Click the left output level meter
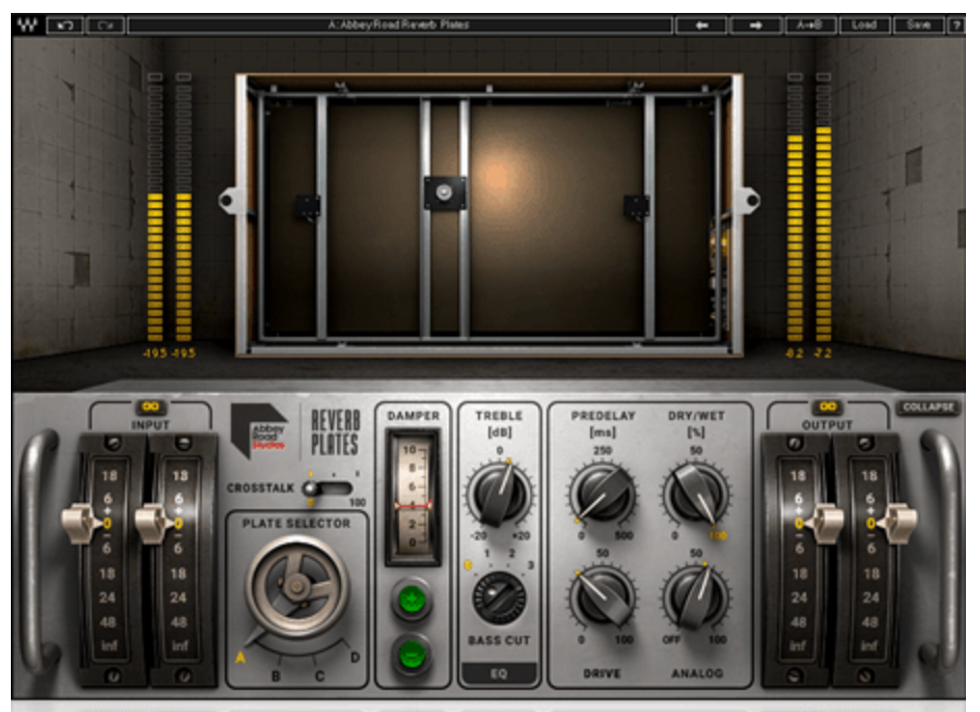The height and width of the screenshot is (712, 980). (x=795, y=207)
